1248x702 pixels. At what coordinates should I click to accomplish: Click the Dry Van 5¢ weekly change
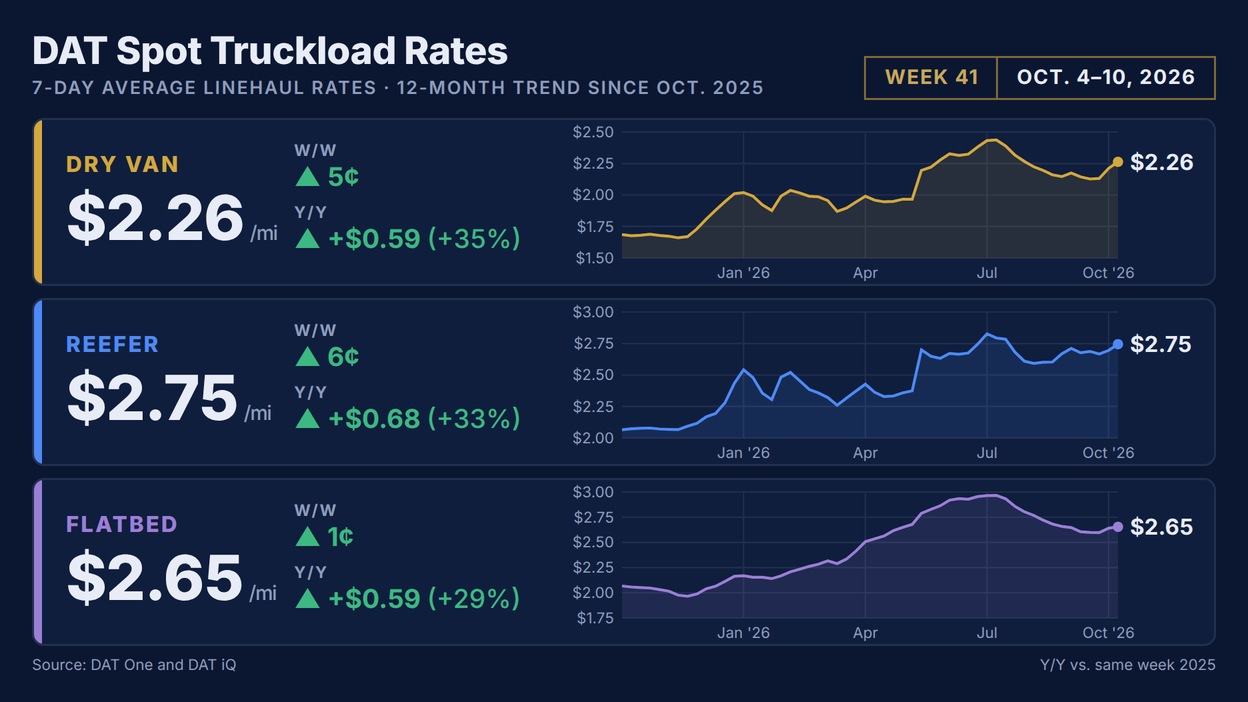click(344, 177)
